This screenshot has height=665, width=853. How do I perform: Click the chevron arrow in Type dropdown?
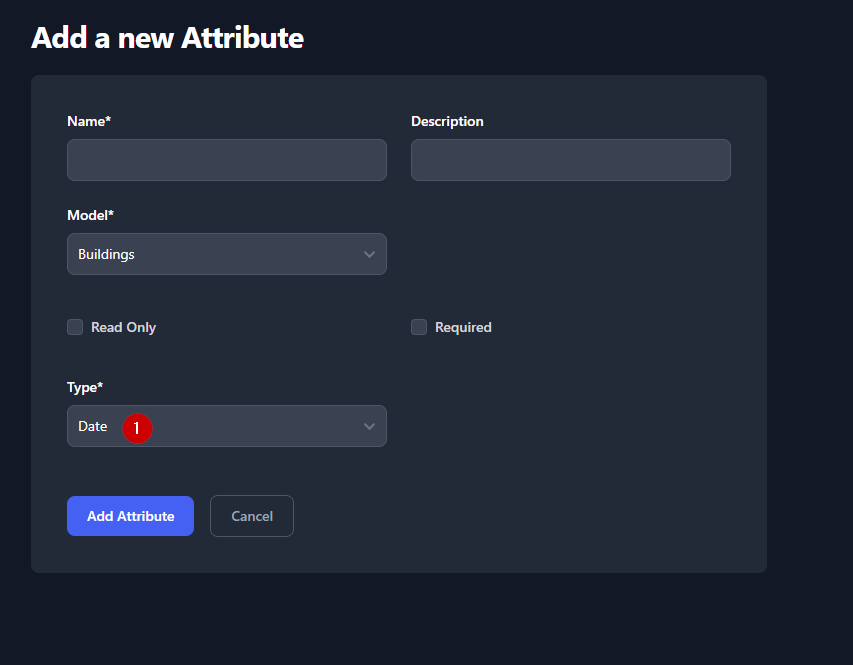[369, 427]
